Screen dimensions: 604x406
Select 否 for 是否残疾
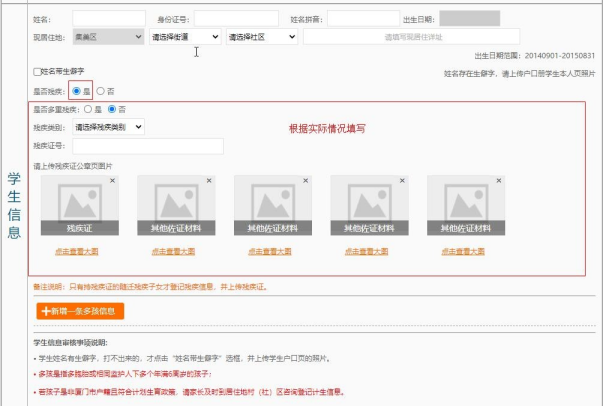101,91
